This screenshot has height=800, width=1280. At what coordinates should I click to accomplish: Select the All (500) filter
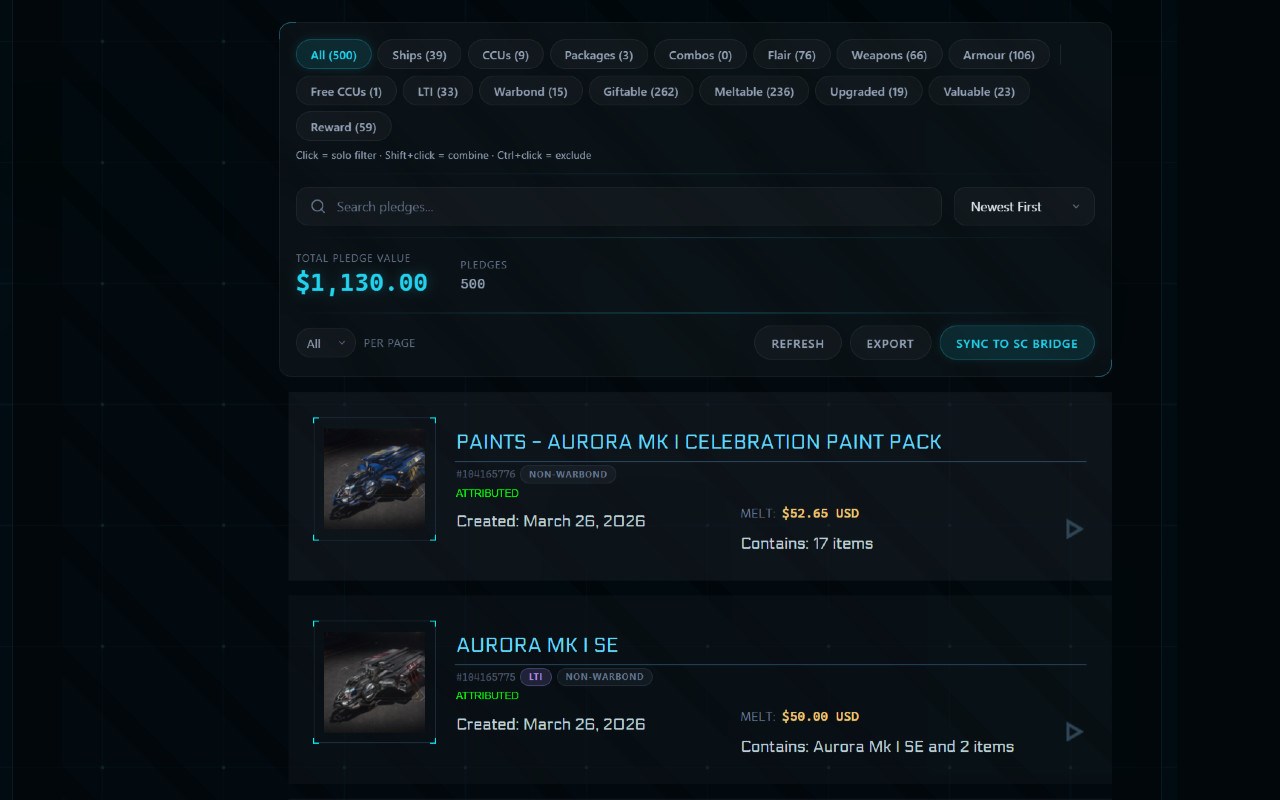[x=333, y=55]
